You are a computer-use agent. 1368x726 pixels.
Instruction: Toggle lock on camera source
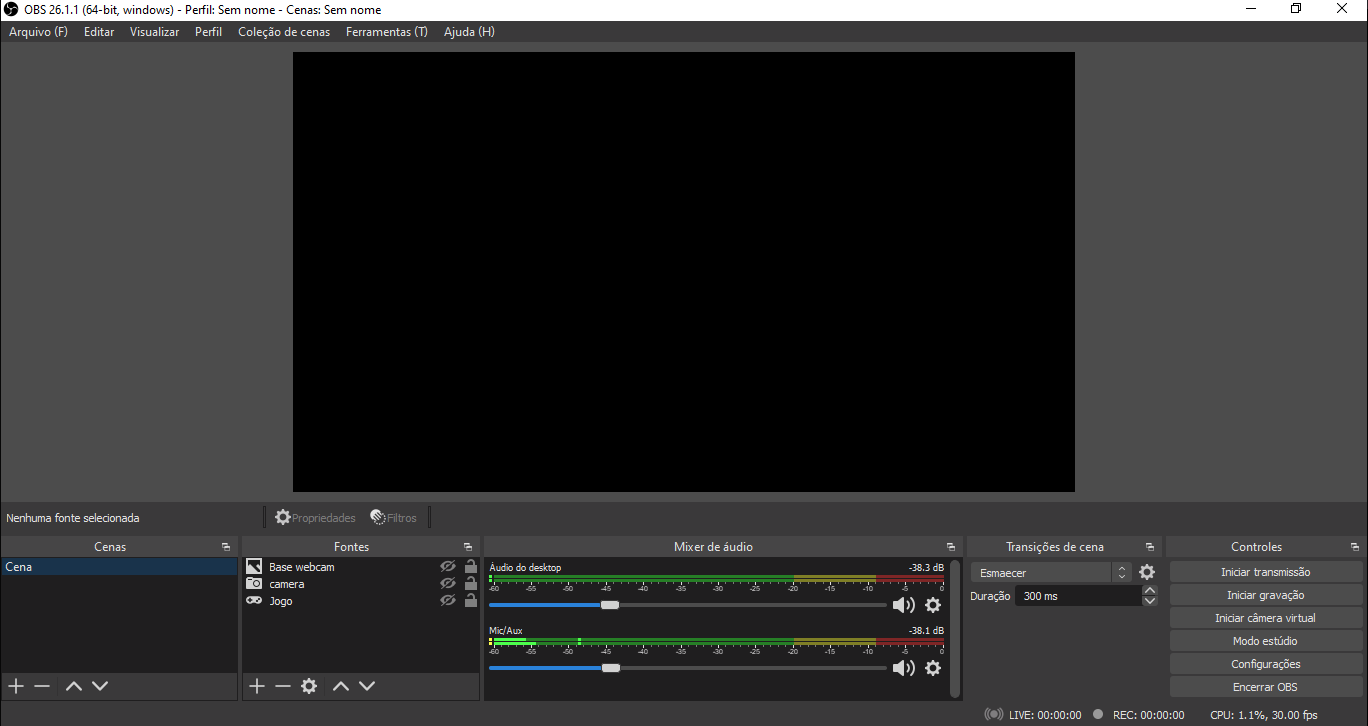pos(471,584)
